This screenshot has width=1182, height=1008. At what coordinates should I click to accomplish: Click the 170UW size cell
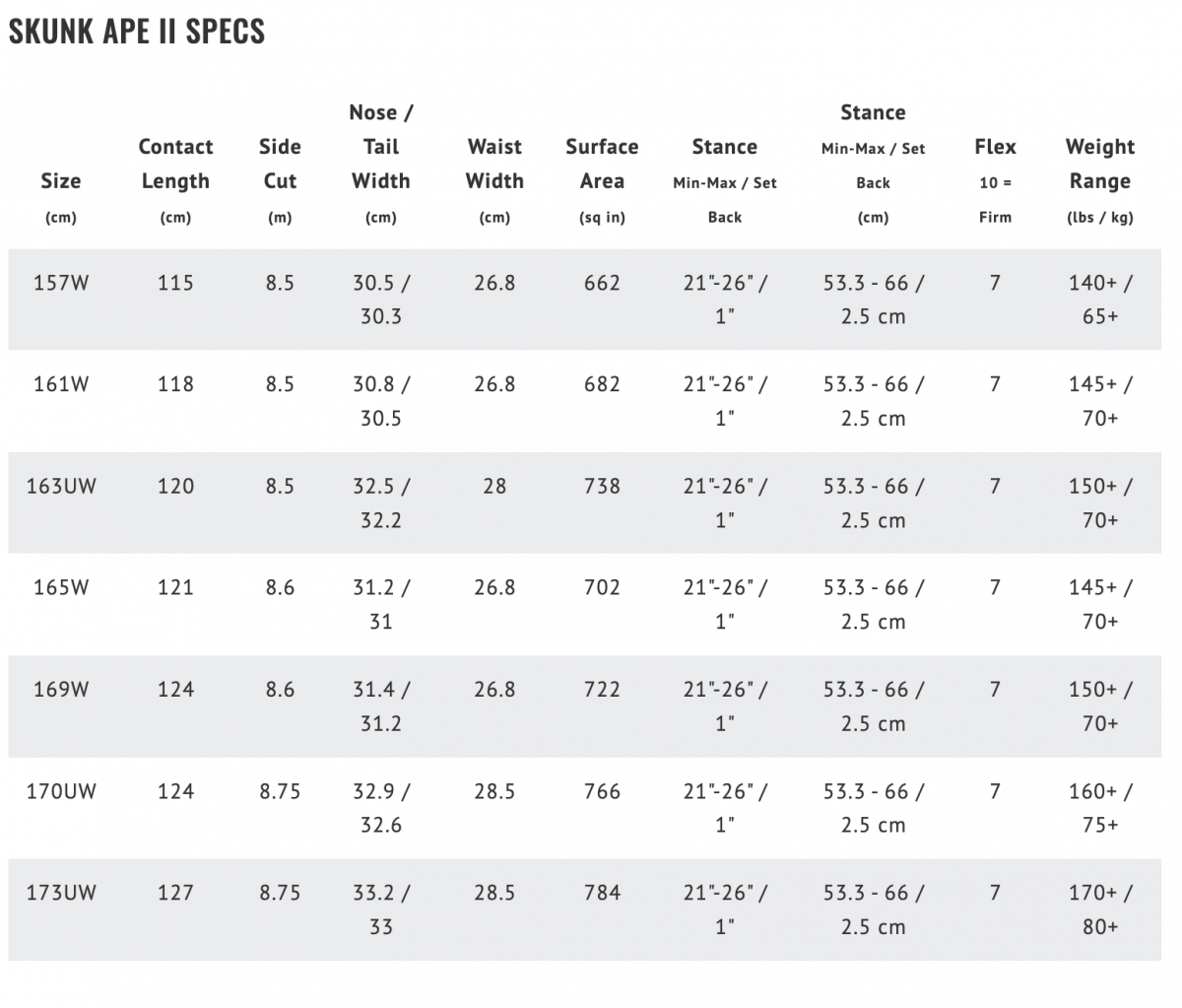coord(61,791)
